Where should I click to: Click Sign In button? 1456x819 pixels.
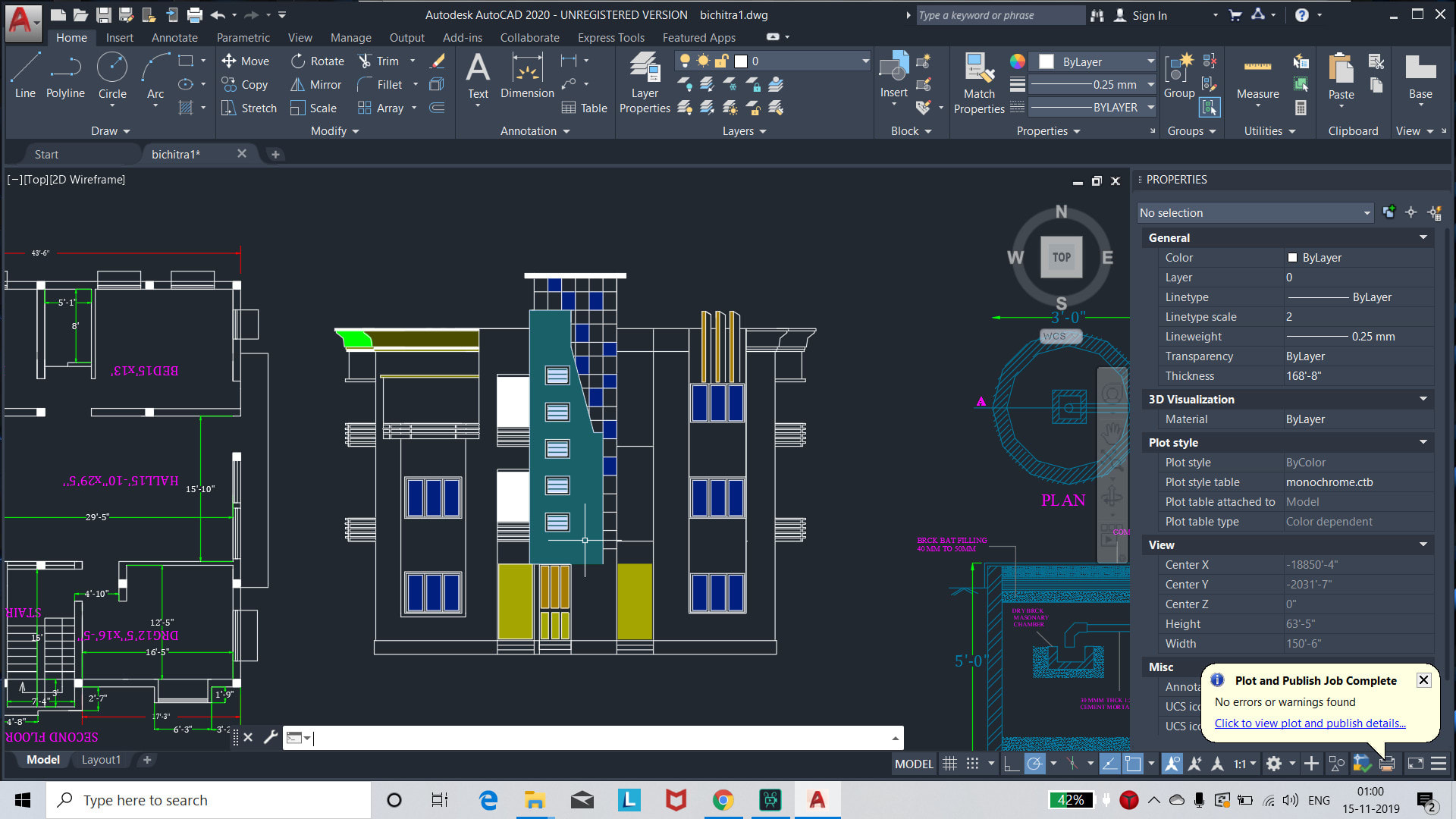click(1149, 15)
